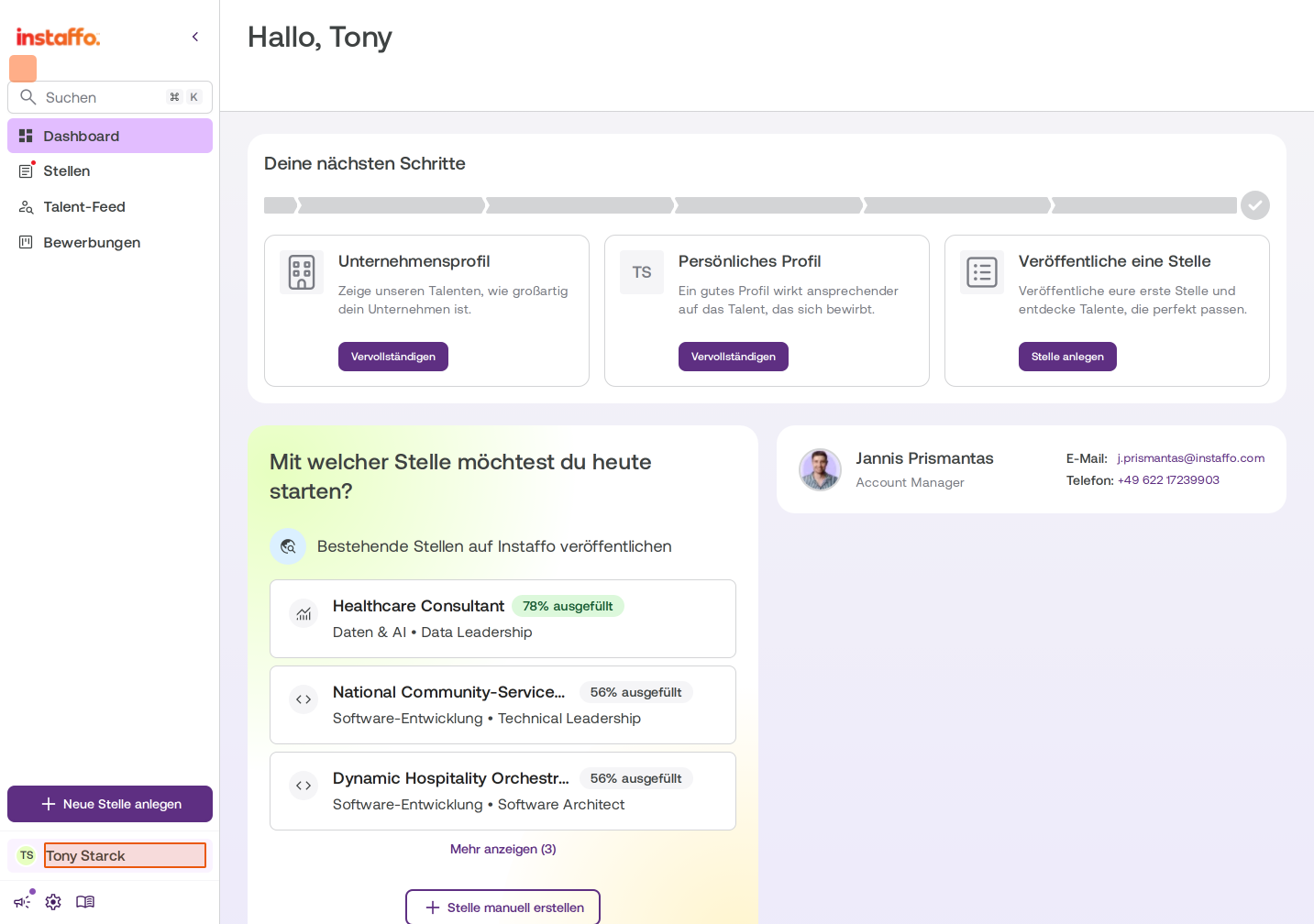The image size is (1314, 924).
Task: Click Jannis Prismantas profile photo
Action: [x=820, y=469]
